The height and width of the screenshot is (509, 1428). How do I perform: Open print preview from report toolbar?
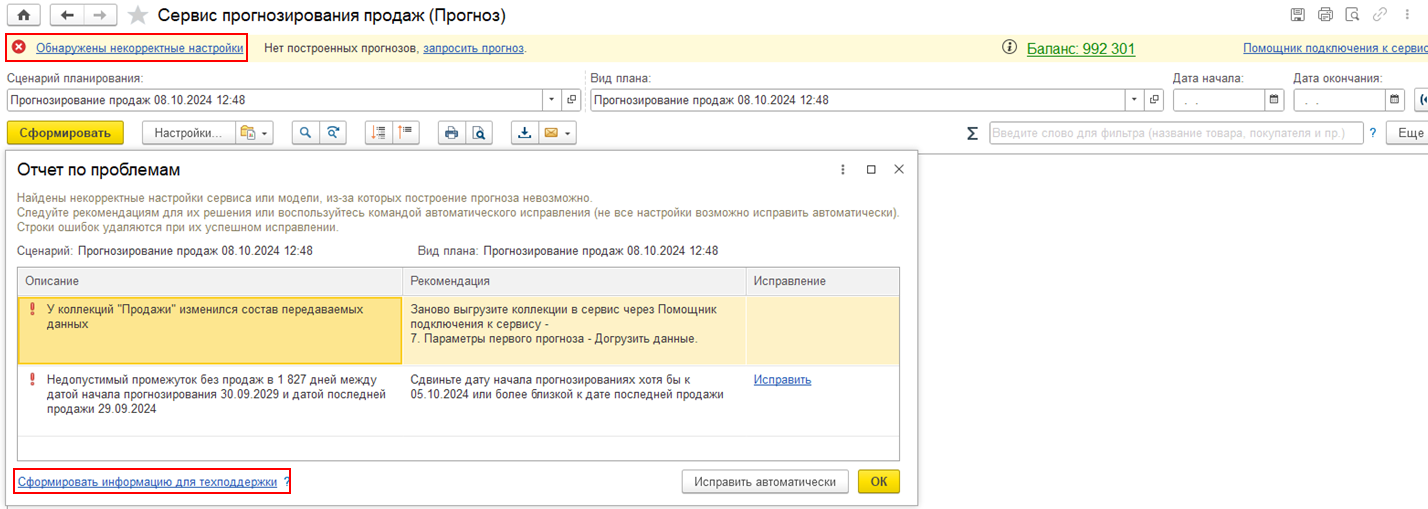(x=480, y=133)
